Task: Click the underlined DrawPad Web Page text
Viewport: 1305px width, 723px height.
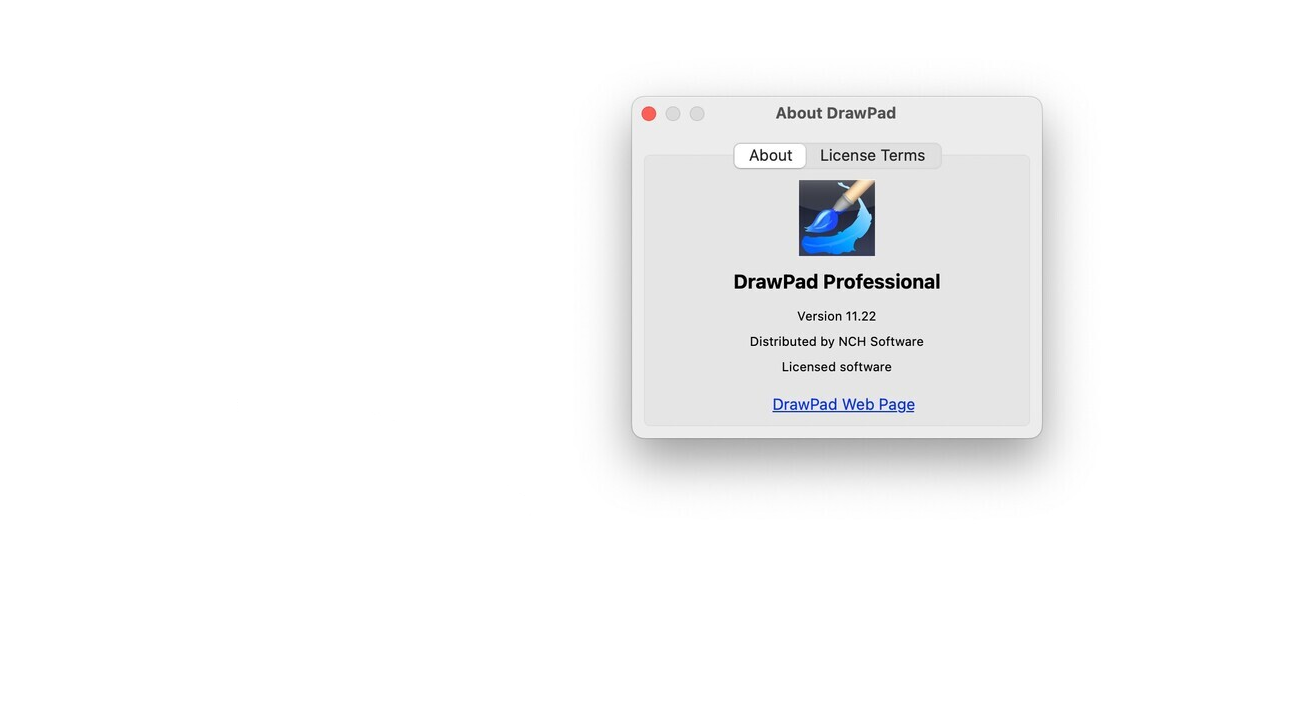Action: pyautogui.click(x=843, y=404)
